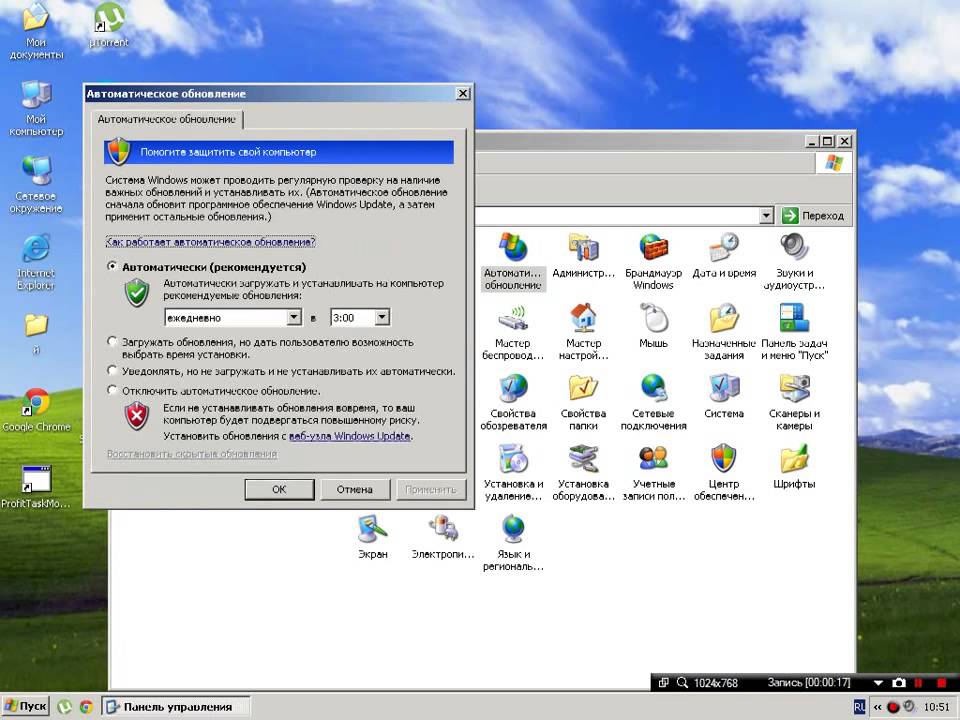Cancel the dialog with Отмена button
Viewport: 960px width, 720px height.
coord(354,489)
